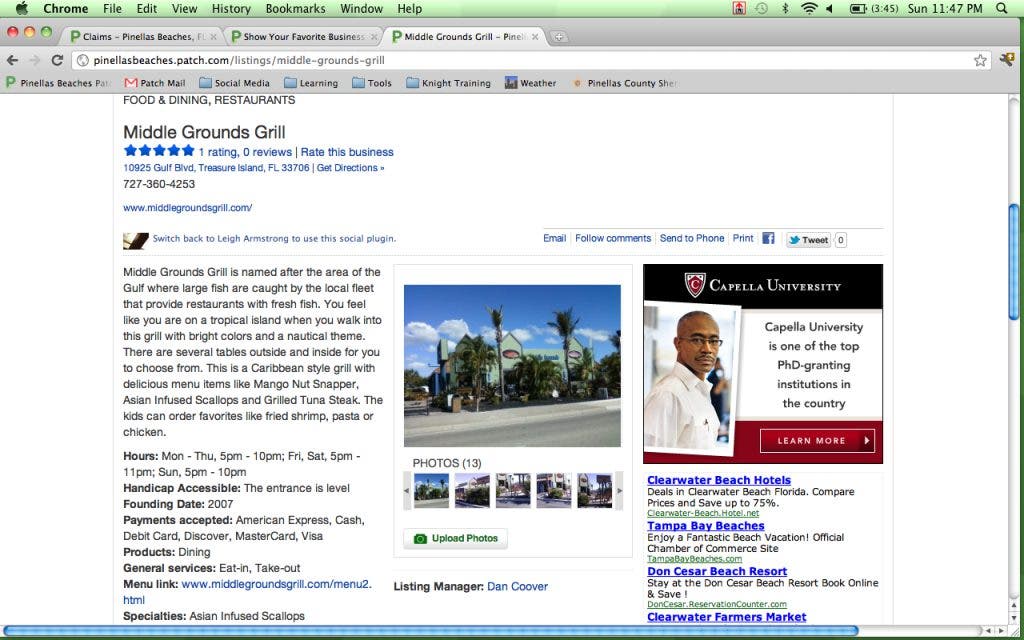The width and height of the screenshot is (1024, 640).
Task: Open a new tab with the plus button
Action: coord(559,37)
